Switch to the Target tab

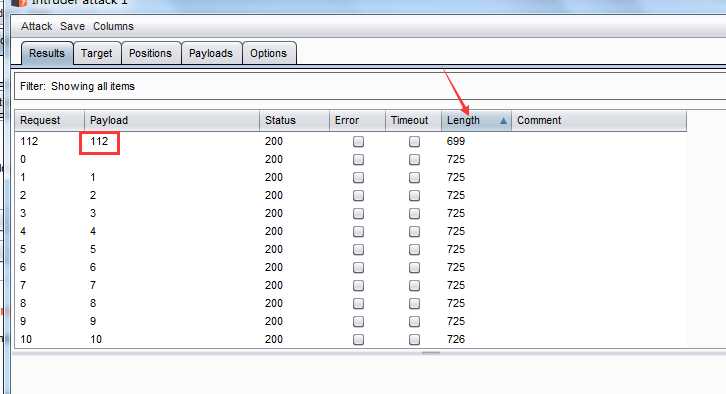coord(96,53)
